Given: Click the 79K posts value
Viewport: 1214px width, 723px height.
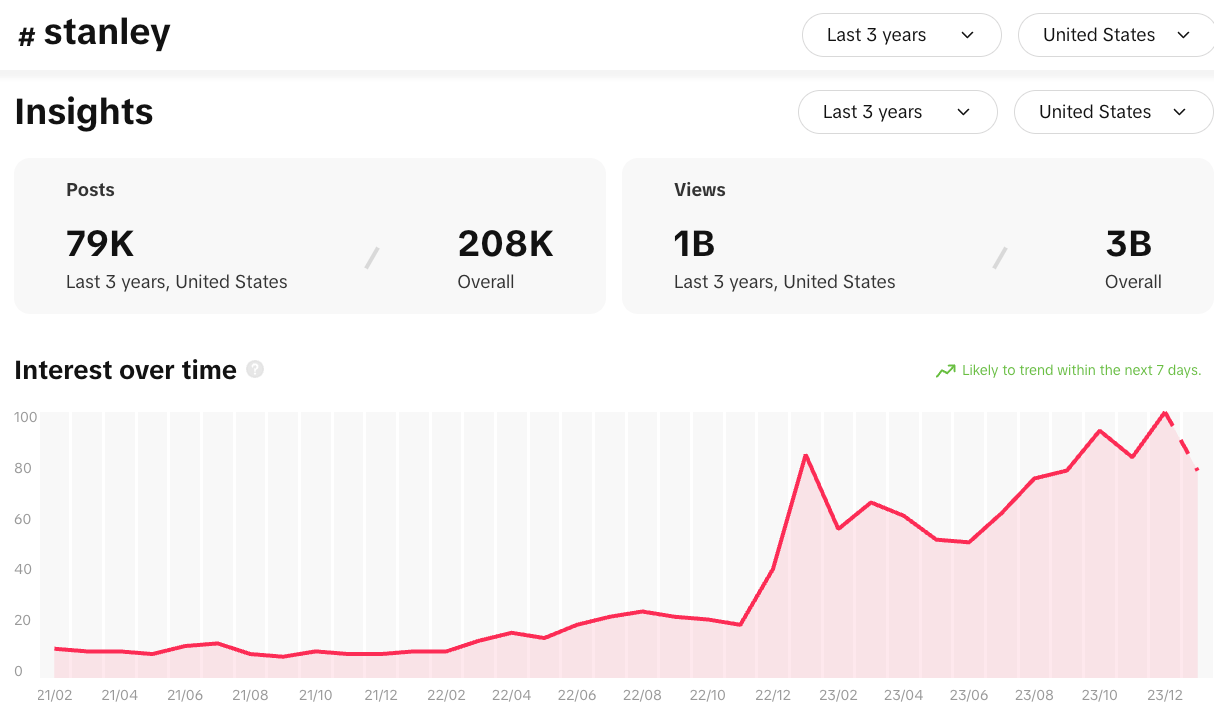Looking at the screenshot, I should coord(100,243).
